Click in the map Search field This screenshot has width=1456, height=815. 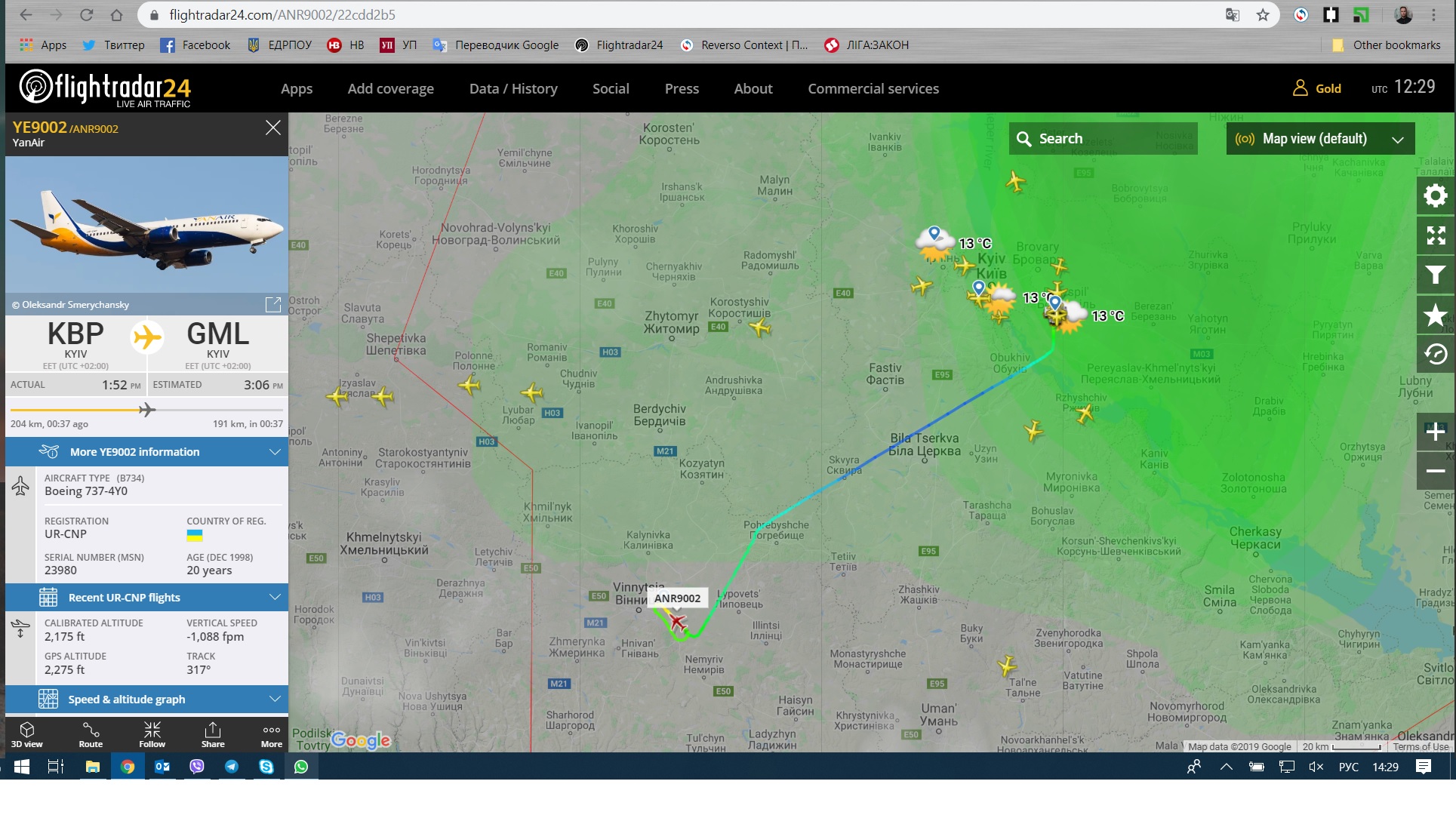[x=1103, y=139]
